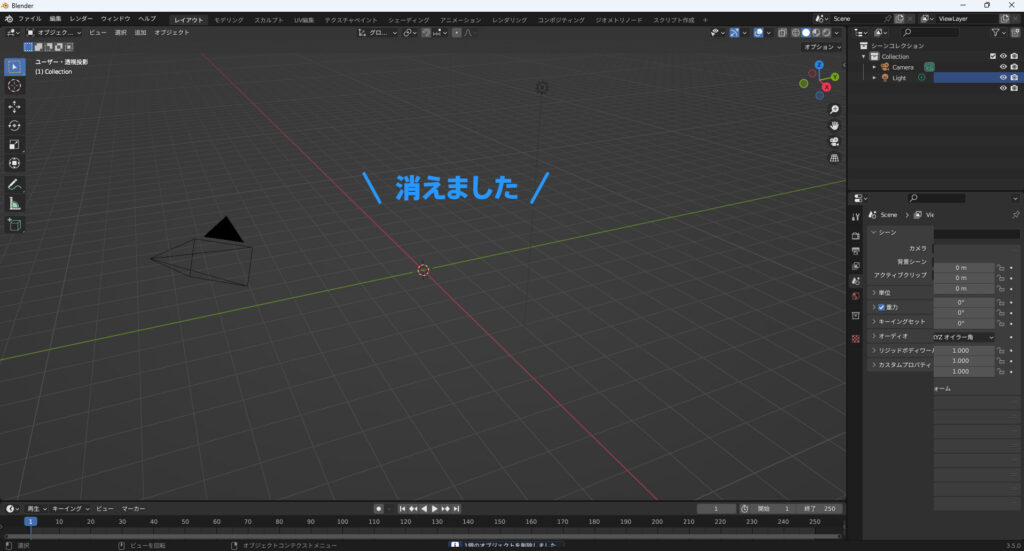Click the Options (オプション) button

click(822, 47)
